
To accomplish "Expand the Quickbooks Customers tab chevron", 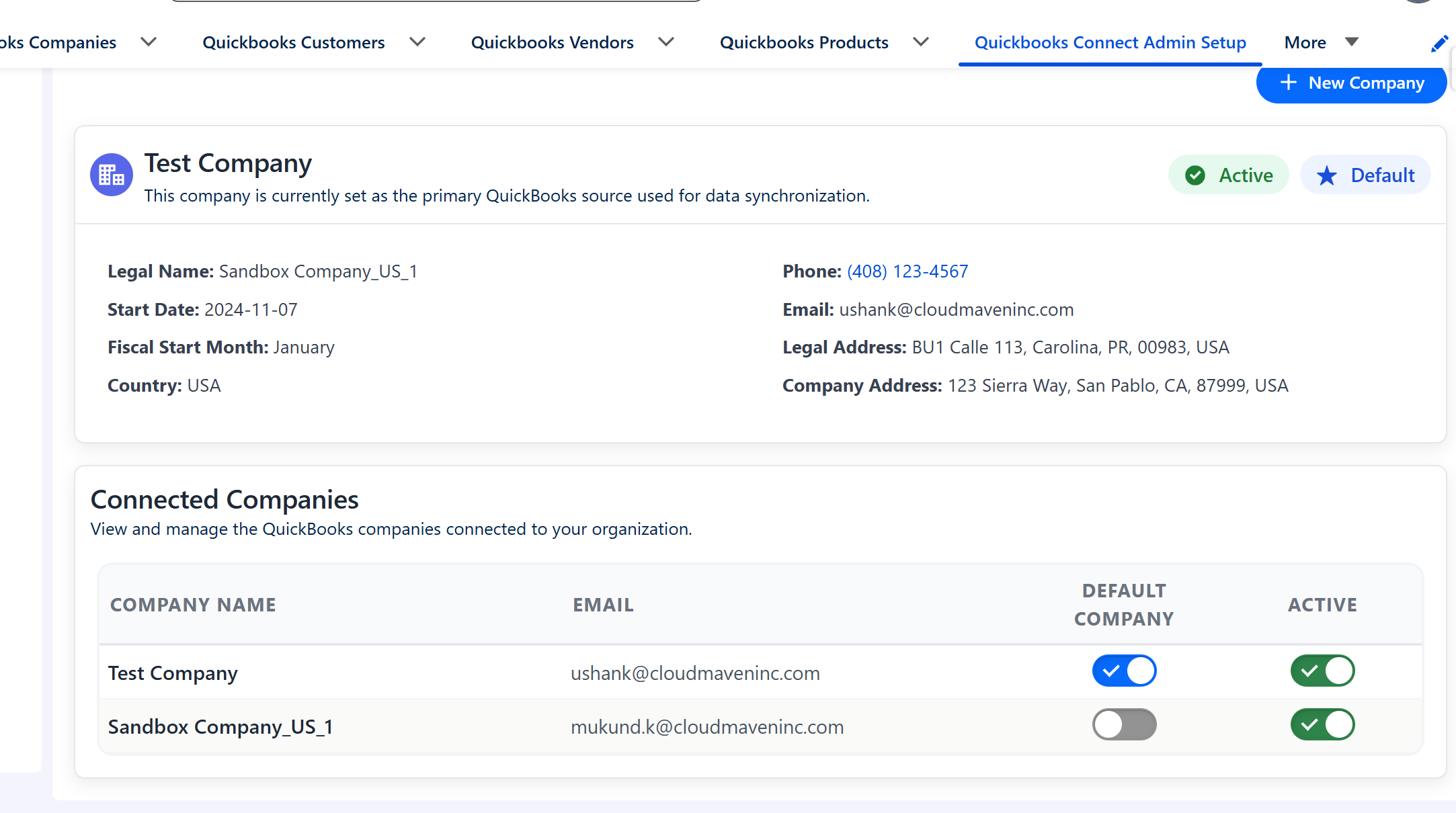I will click(x=417, y=42).
